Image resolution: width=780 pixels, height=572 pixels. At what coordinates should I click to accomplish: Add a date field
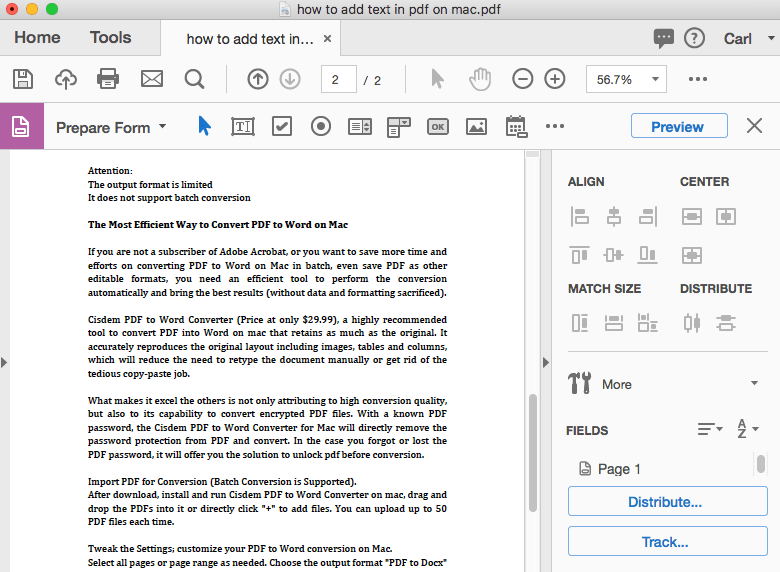tap(516, 127)
